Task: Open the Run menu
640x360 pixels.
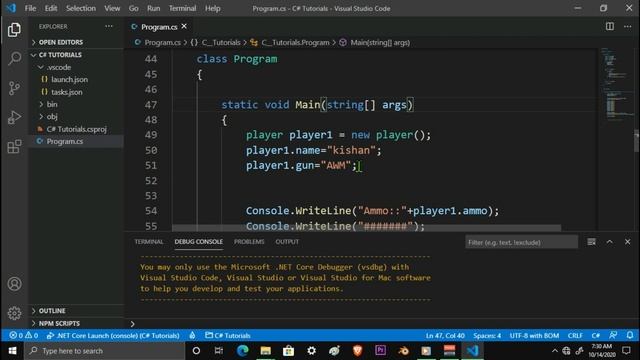Action: coord(153,8)
